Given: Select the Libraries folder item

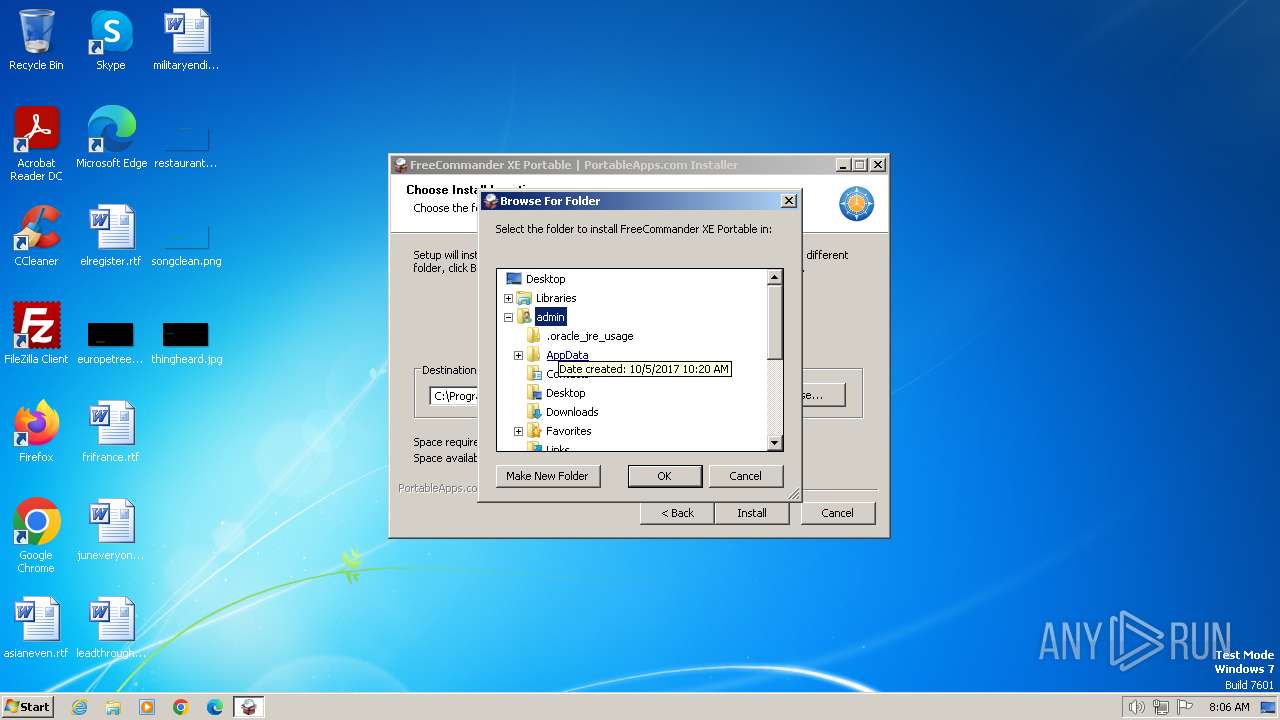Looking at the screenshot, I should pyautogui.click(x=556, y=298).
